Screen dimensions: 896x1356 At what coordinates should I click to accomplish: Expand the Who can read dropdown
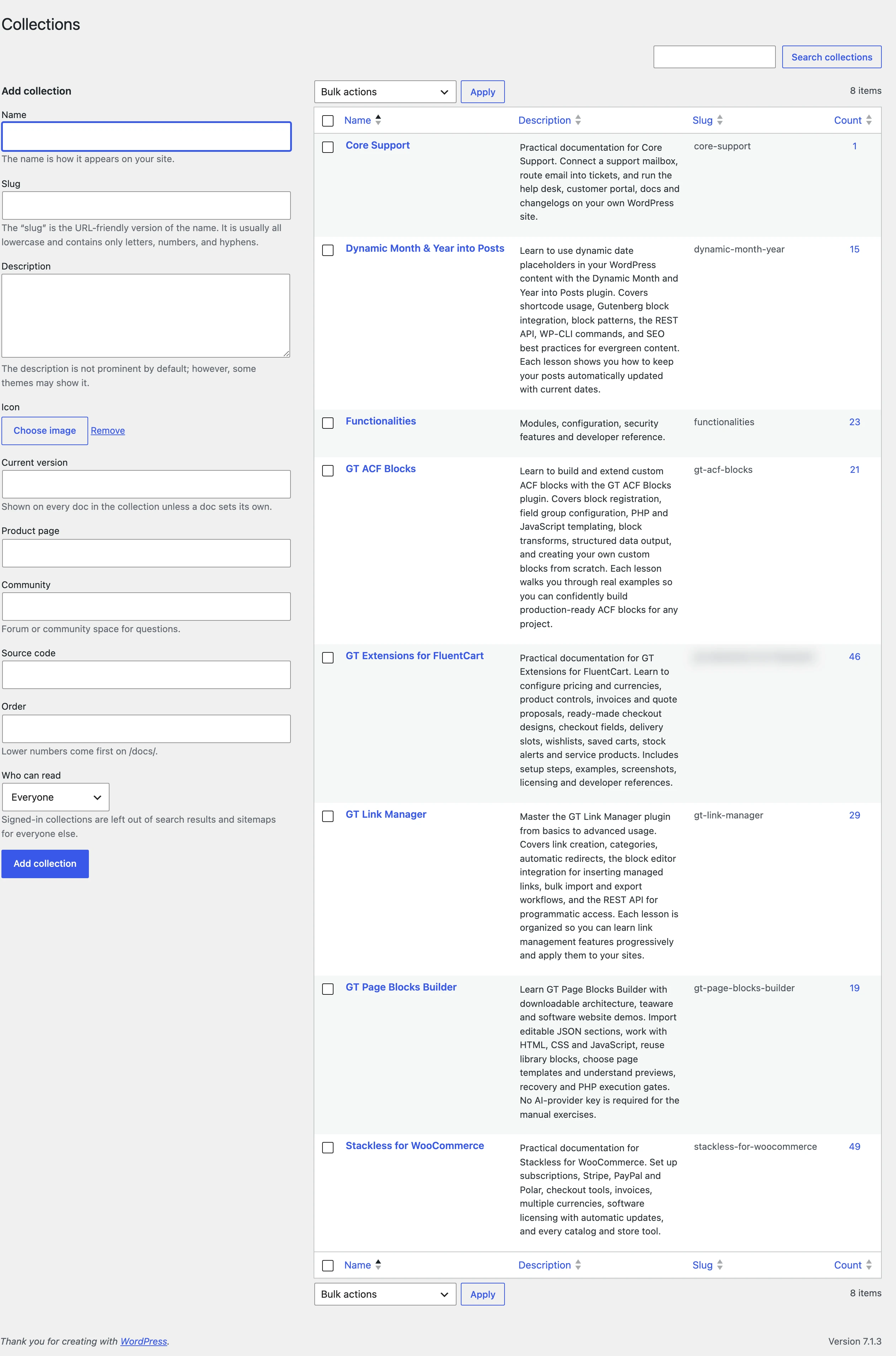55,797
